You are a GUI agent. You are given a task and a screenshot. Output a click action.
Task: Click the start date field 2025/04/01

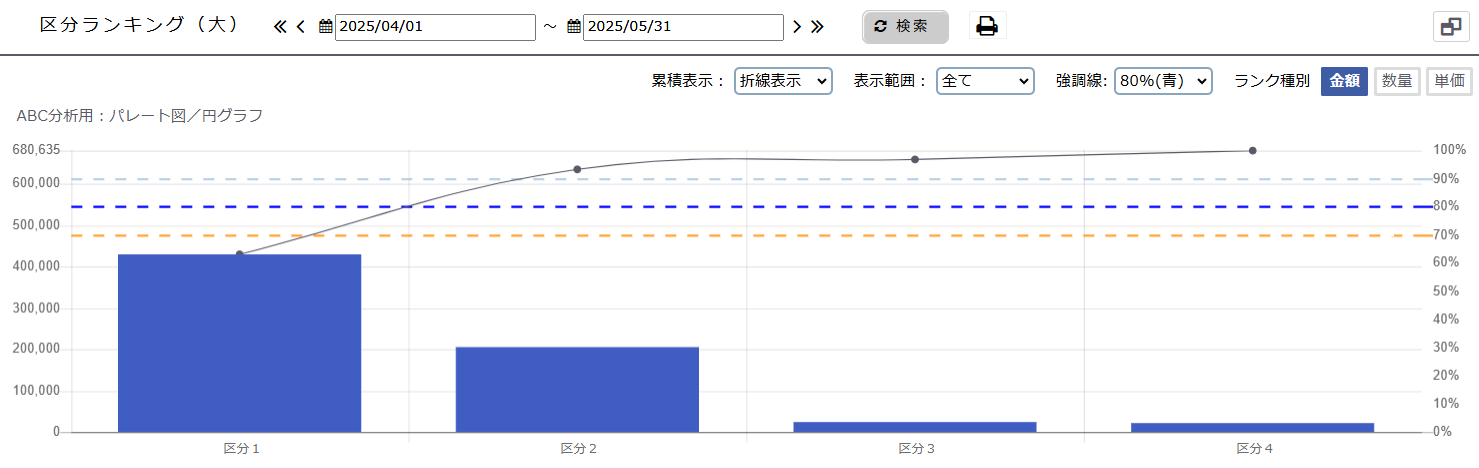click(435, 27)
